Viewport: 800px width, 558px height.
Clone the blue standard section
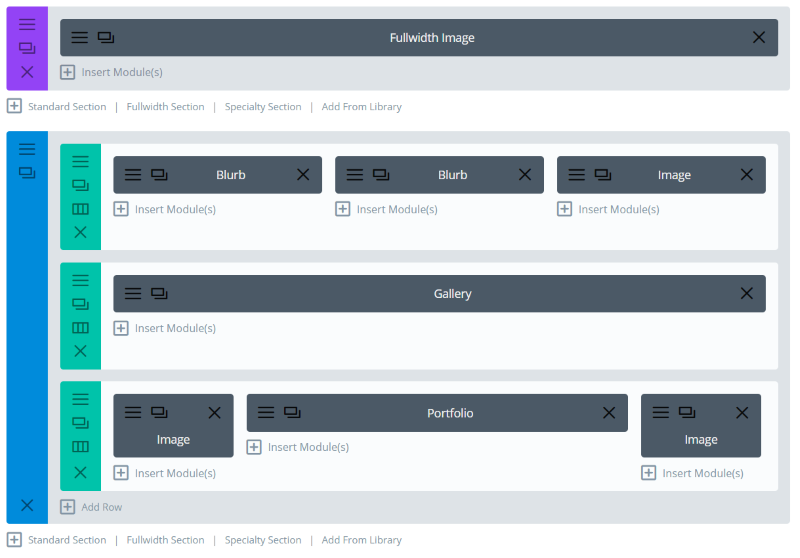pyautogui.click(x=27, y=173)
